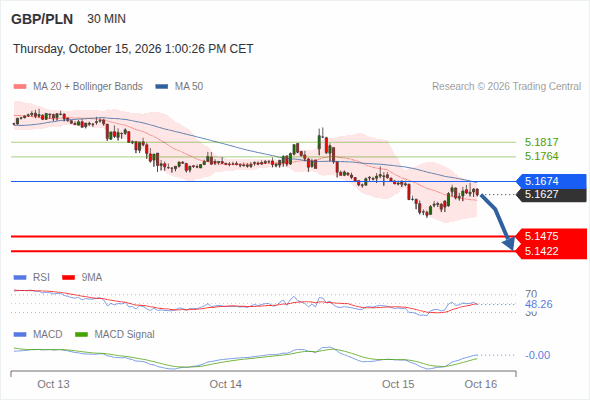Viewport: 590px width, 400px height.
Task: Click the MA 20 + Bollinger Bands label
Action: (88, 87)
